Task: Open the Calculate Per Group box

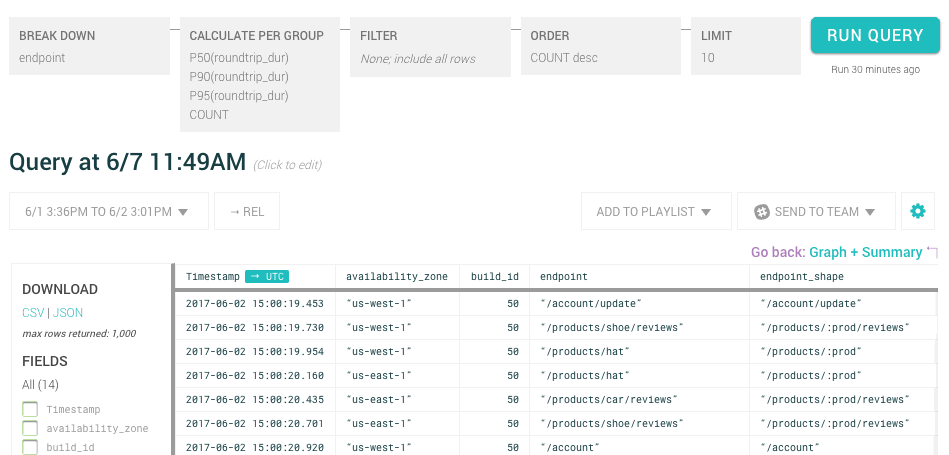Action: tap(259, 75)
